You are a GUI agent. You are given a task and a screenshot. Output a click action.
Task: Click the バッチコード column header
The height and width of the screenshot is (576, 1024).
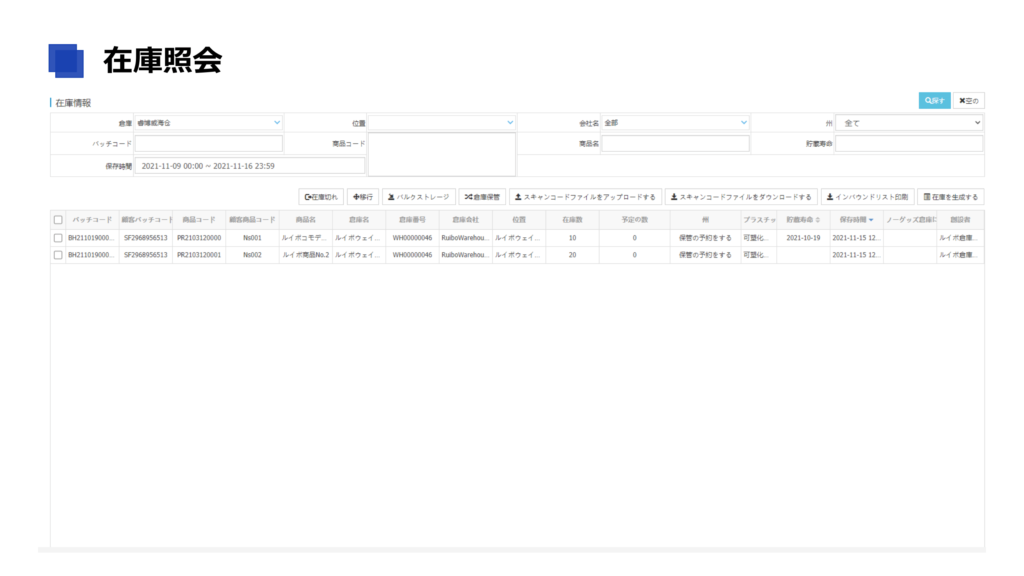click(92, 220)
